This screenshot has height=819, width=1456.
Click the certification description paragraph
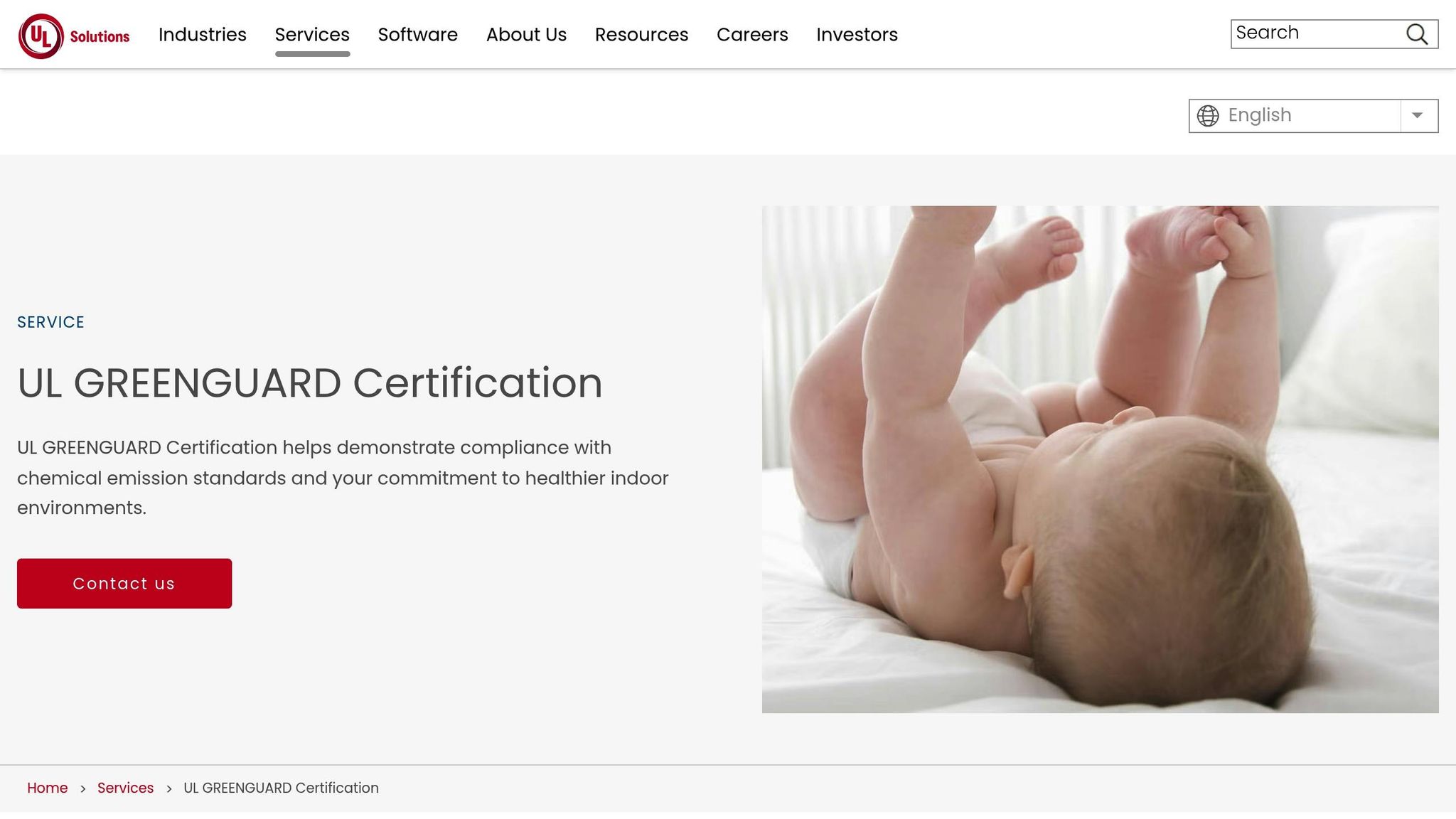click(x=343, y=478)
